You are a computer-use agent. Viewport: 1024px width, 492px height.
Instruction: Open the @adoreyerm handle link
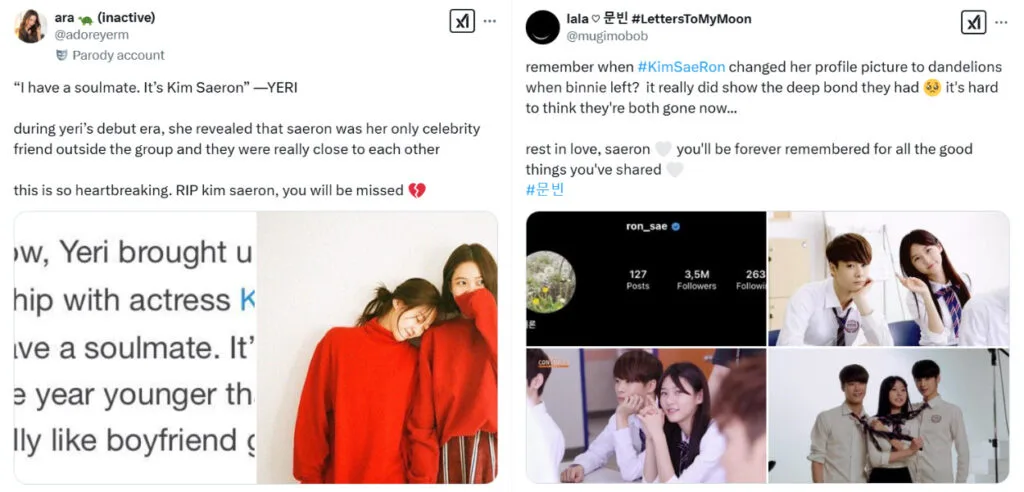point(96,35)
